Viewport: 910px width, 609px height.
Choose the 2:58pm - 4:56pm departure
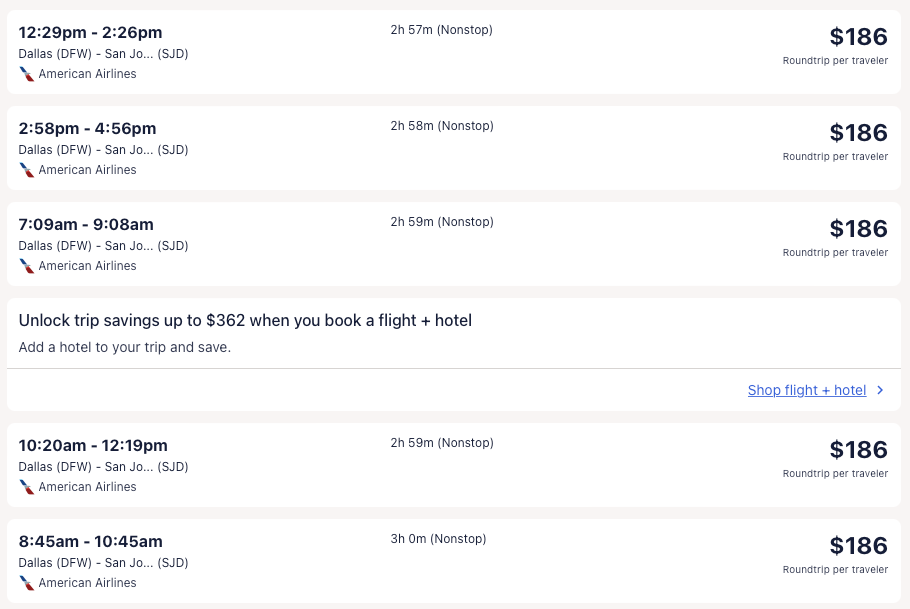pyautogui.click(x=87, y=129)
